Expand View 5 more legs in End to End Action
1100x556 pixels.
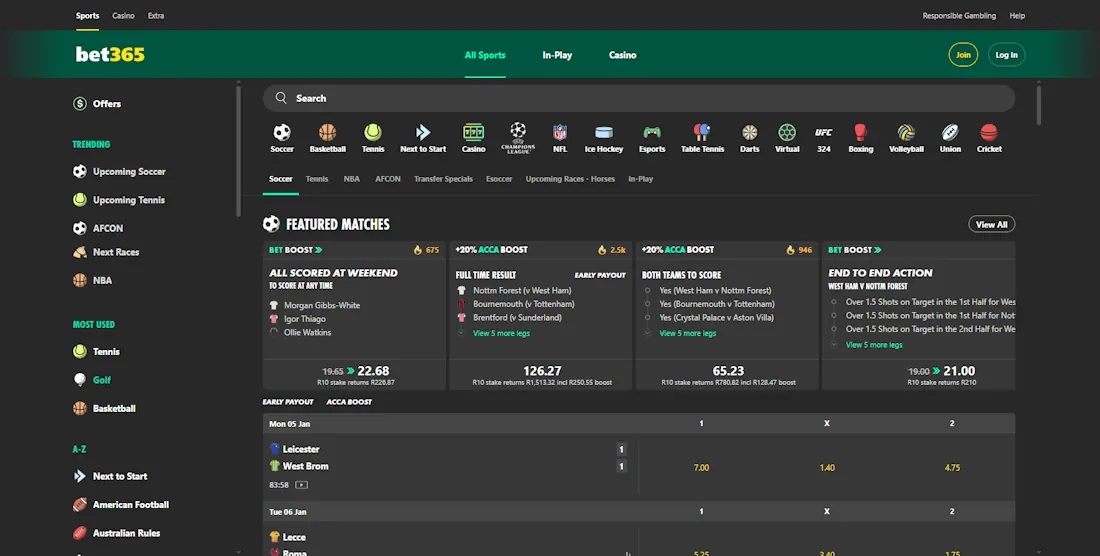[x=873, y=345]
